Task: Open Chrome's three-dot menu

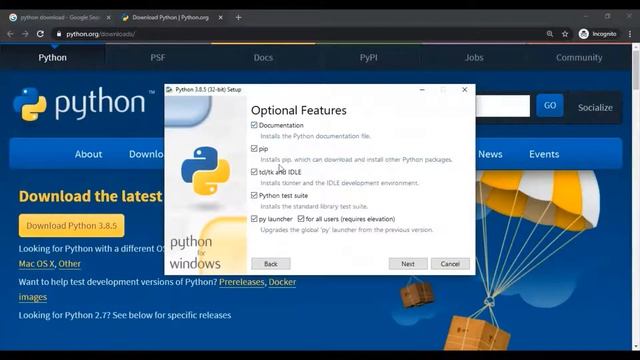Action: tap(630, 34)
